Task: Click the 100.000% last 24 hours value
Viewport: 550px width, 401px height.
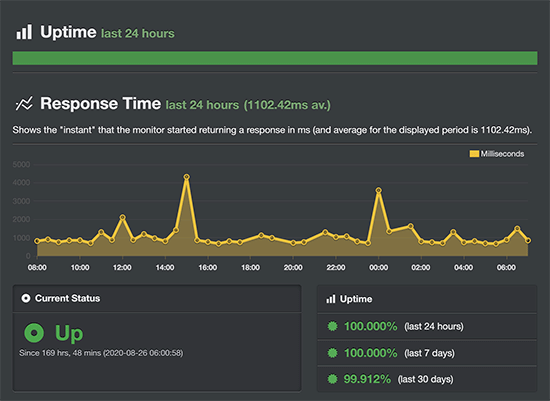Action: pyautogui.click(x=370, y=326)
